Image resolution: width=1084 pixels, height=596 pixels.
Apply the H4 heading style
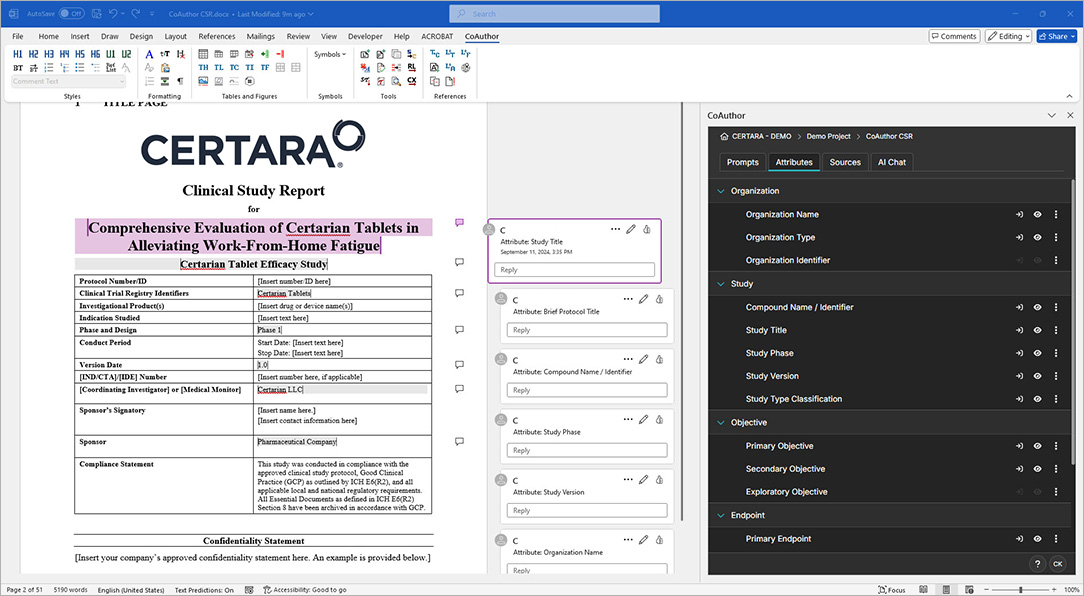coord(64,54)
